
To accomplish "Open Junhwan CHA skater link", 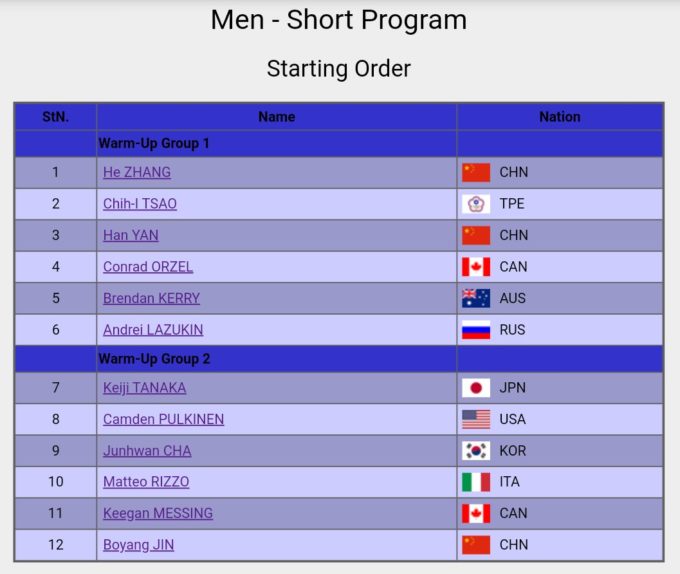I will point(147,451).
